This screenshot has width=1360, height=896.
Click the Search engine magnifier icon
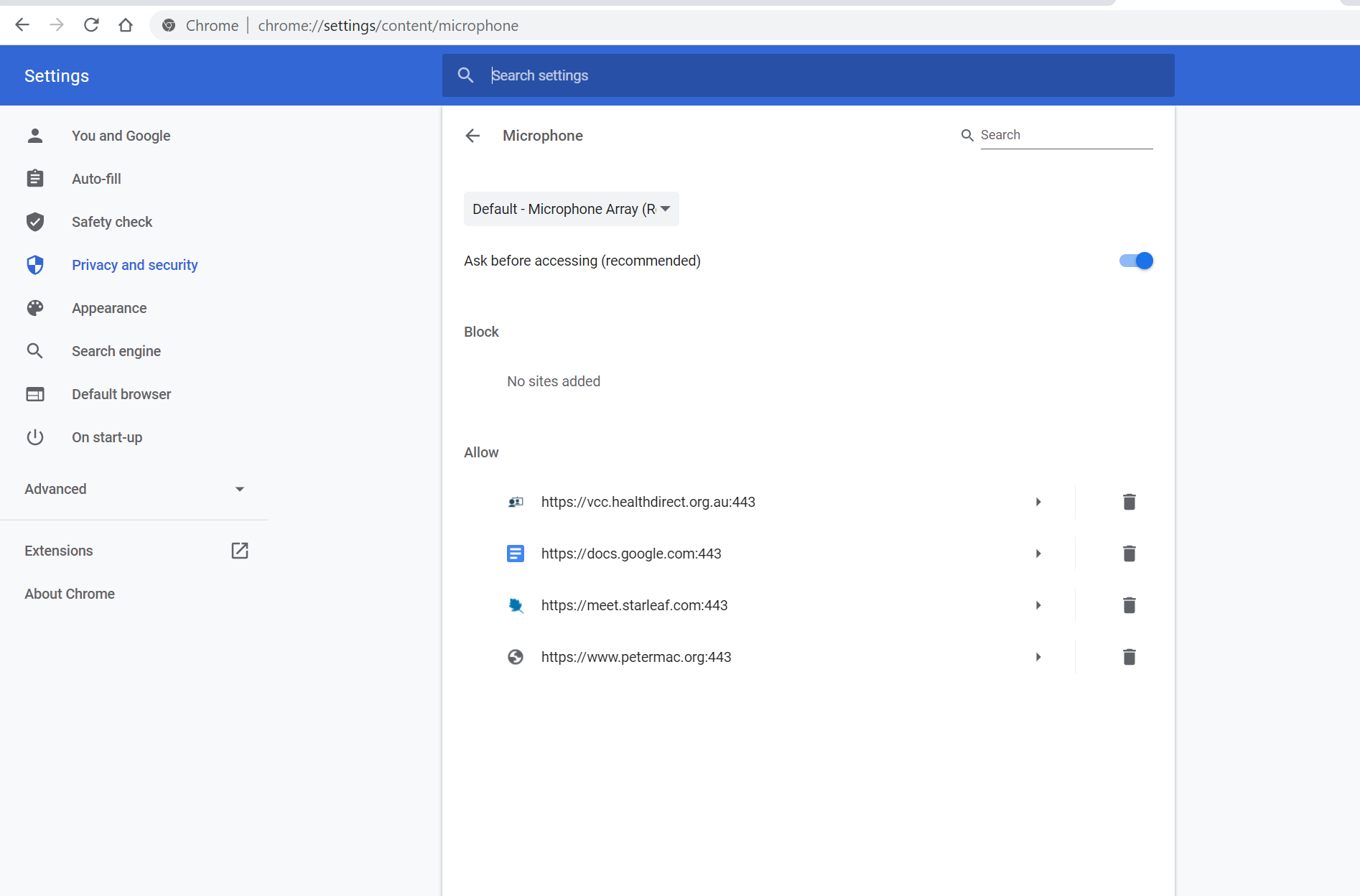click(x=35, y=351)
